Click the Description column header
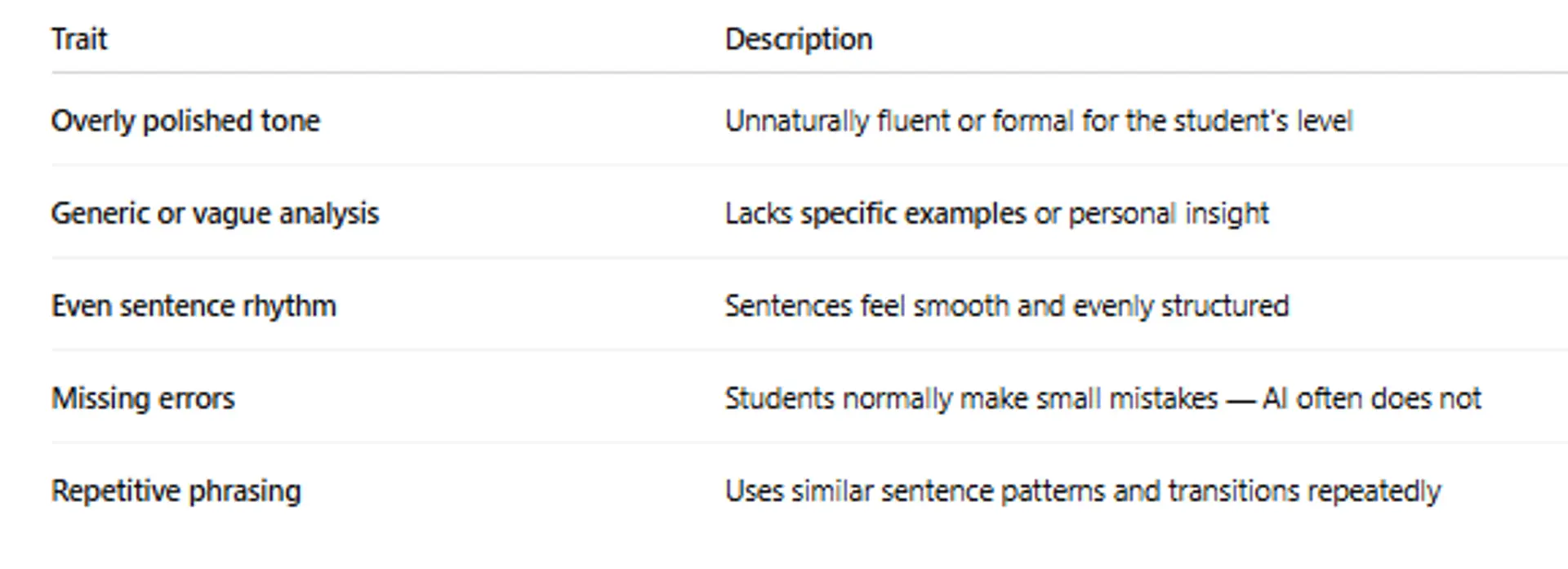1568x569 pixels. coord(799,39)
